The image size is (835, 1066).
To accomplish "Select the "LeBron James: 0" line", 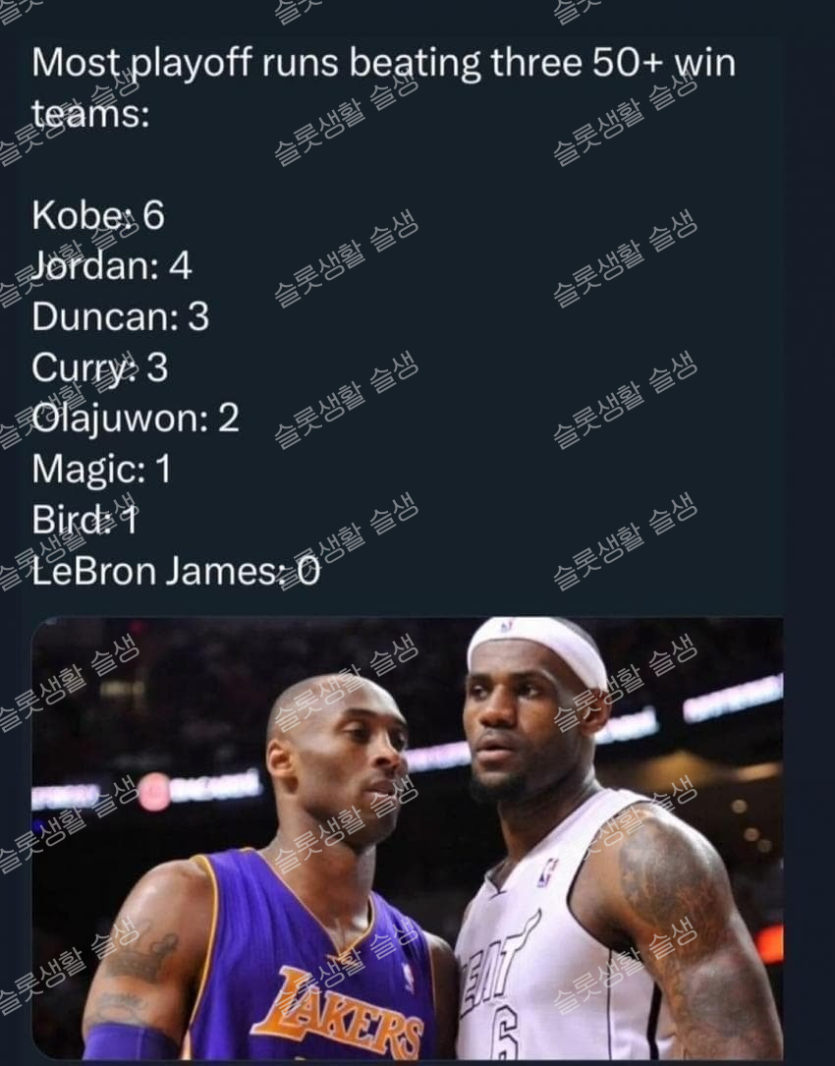I will point(176,571).
